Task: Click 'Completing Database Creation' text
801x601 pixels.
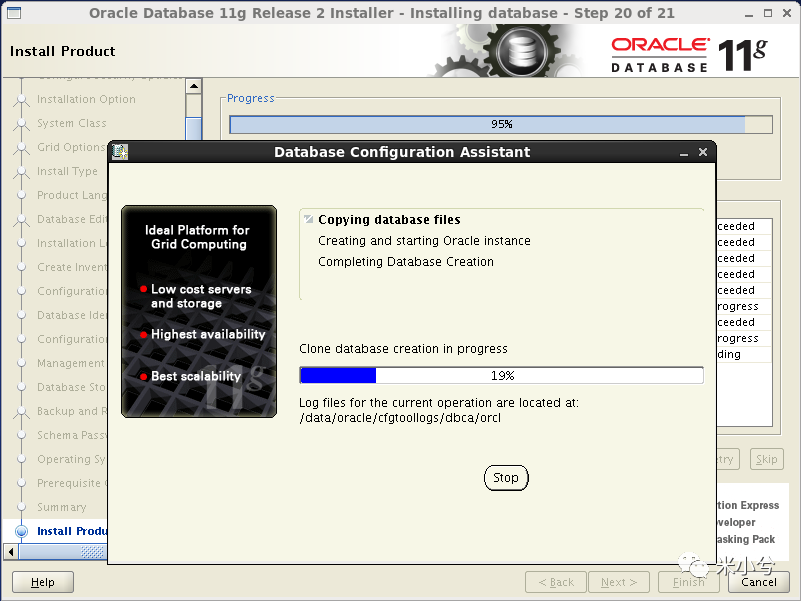Action: pyautogui.click(x=406, y=262)
